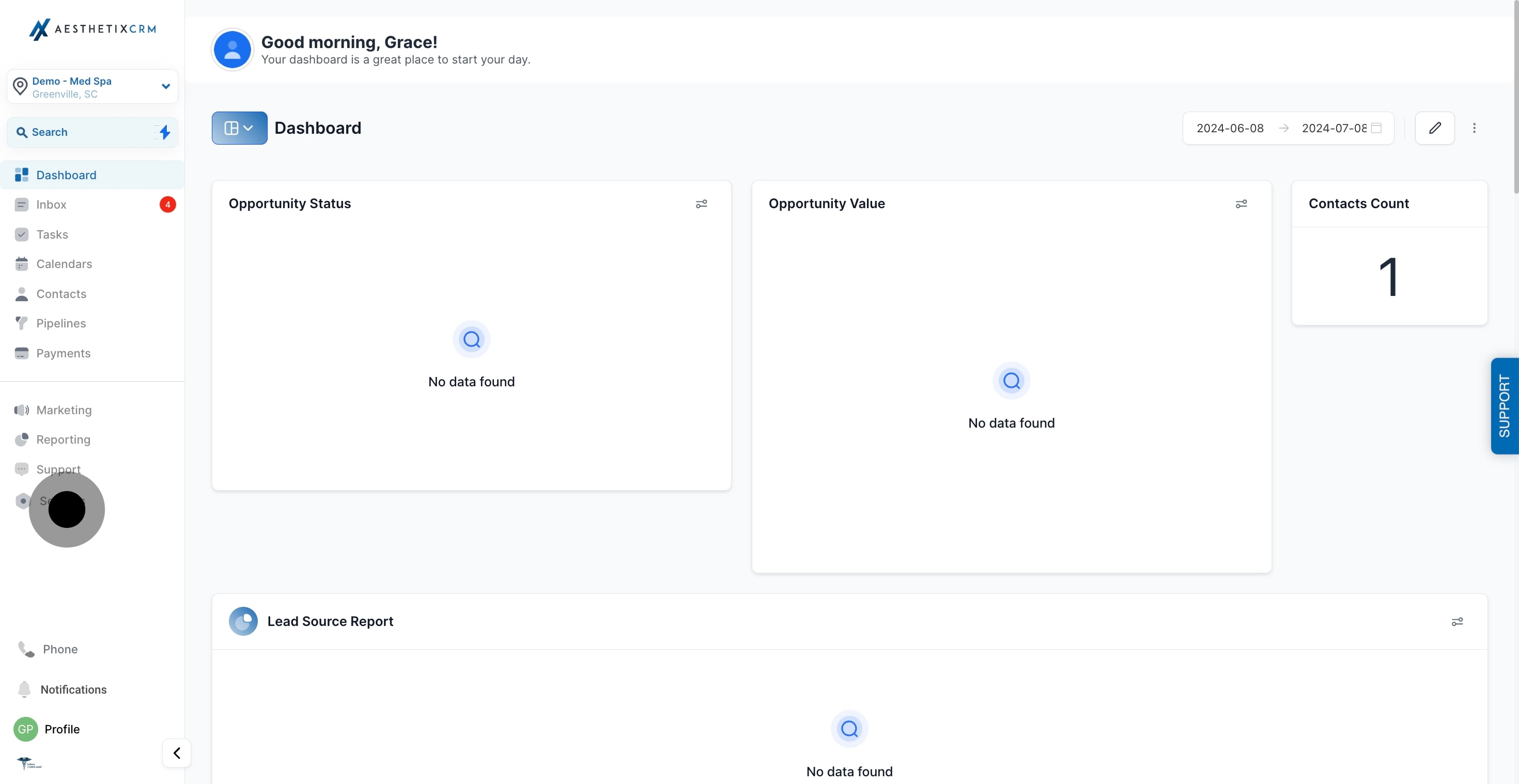The width and height of the screenshot is (1519, 784).
Task: Click the pencil edit dashboard icon
Action: click(x=1435, y=128)
